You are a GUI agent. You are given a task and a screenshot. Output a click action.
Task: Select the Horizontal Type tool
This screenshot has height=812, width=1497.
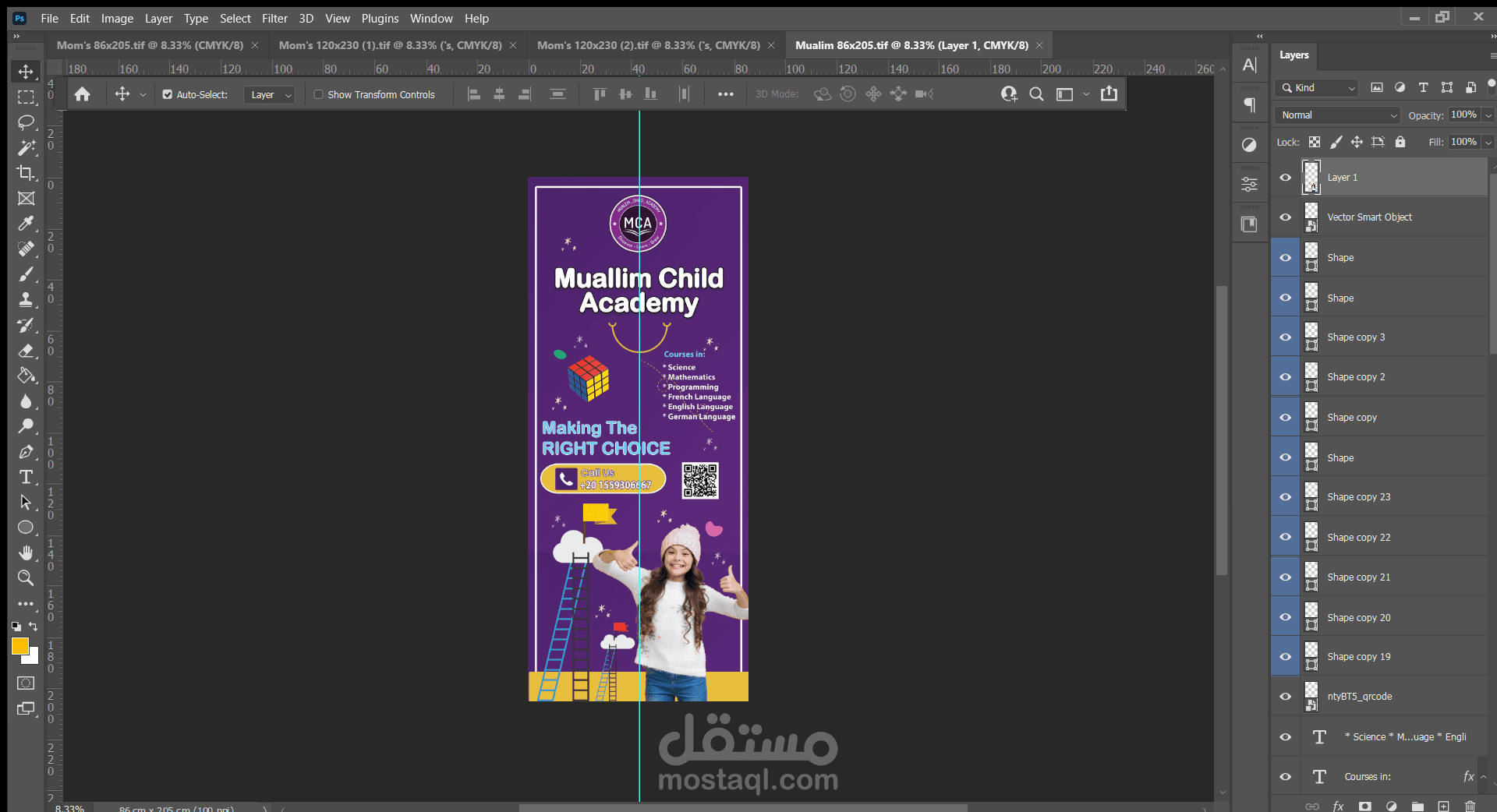point(26,477)
